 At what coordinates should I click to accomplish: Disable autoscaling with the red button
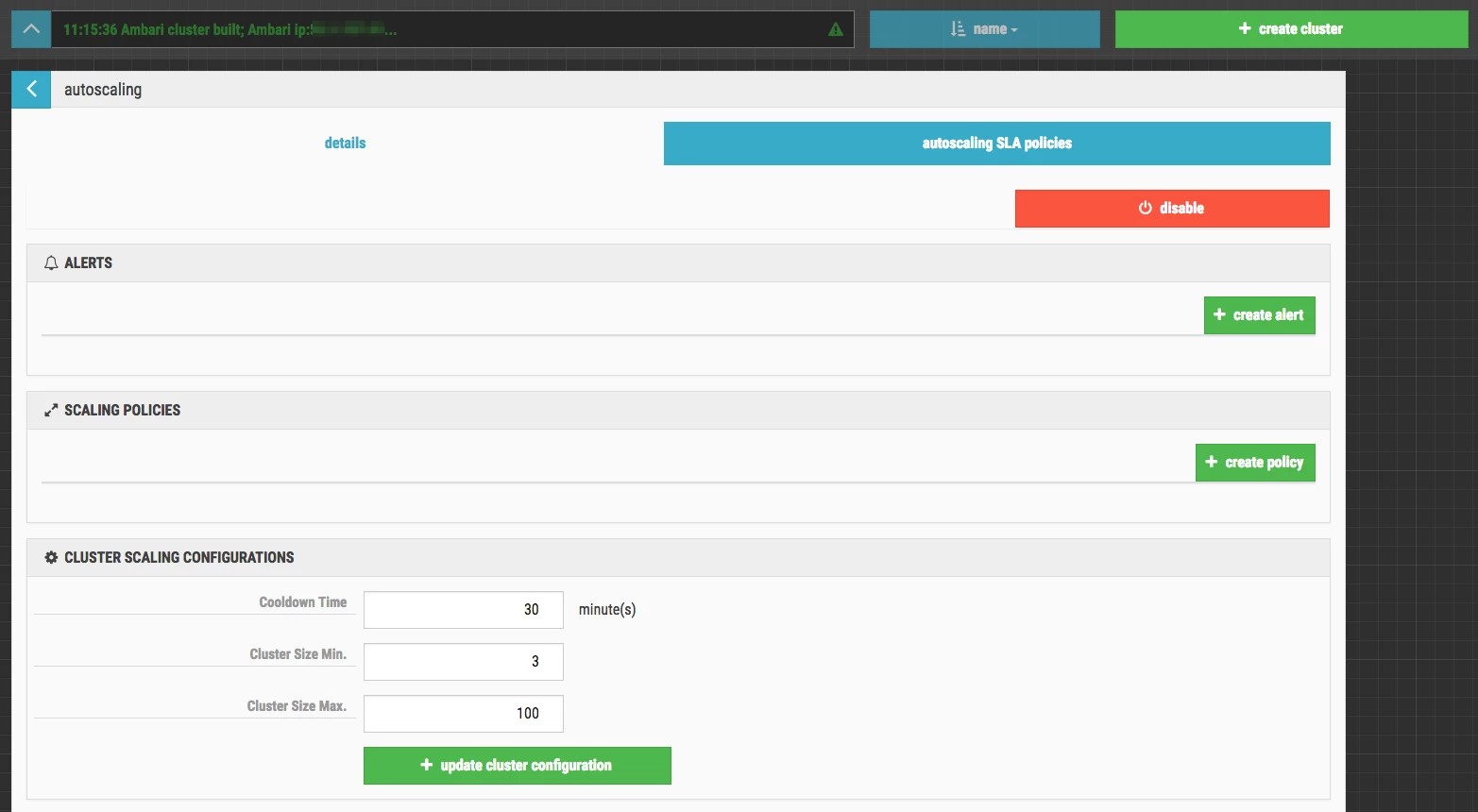coord(1172,209)
